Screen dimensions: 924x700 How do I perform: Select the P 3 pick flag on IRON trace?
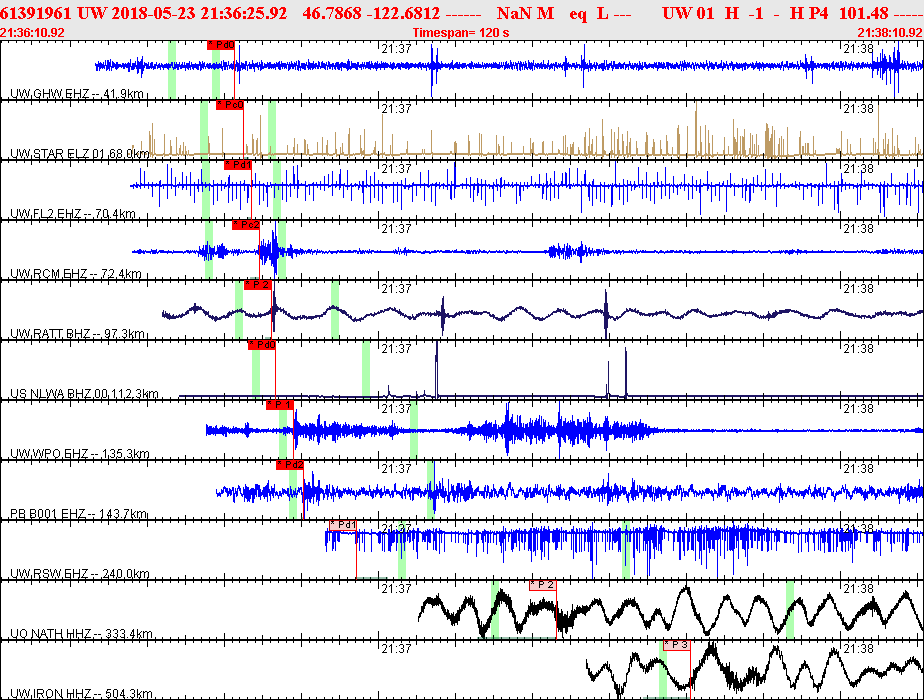click(676, 646)
